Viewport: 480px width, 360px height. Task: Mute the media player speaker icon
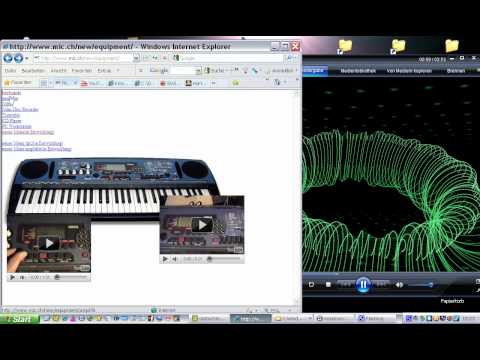[x=399, y=285]
